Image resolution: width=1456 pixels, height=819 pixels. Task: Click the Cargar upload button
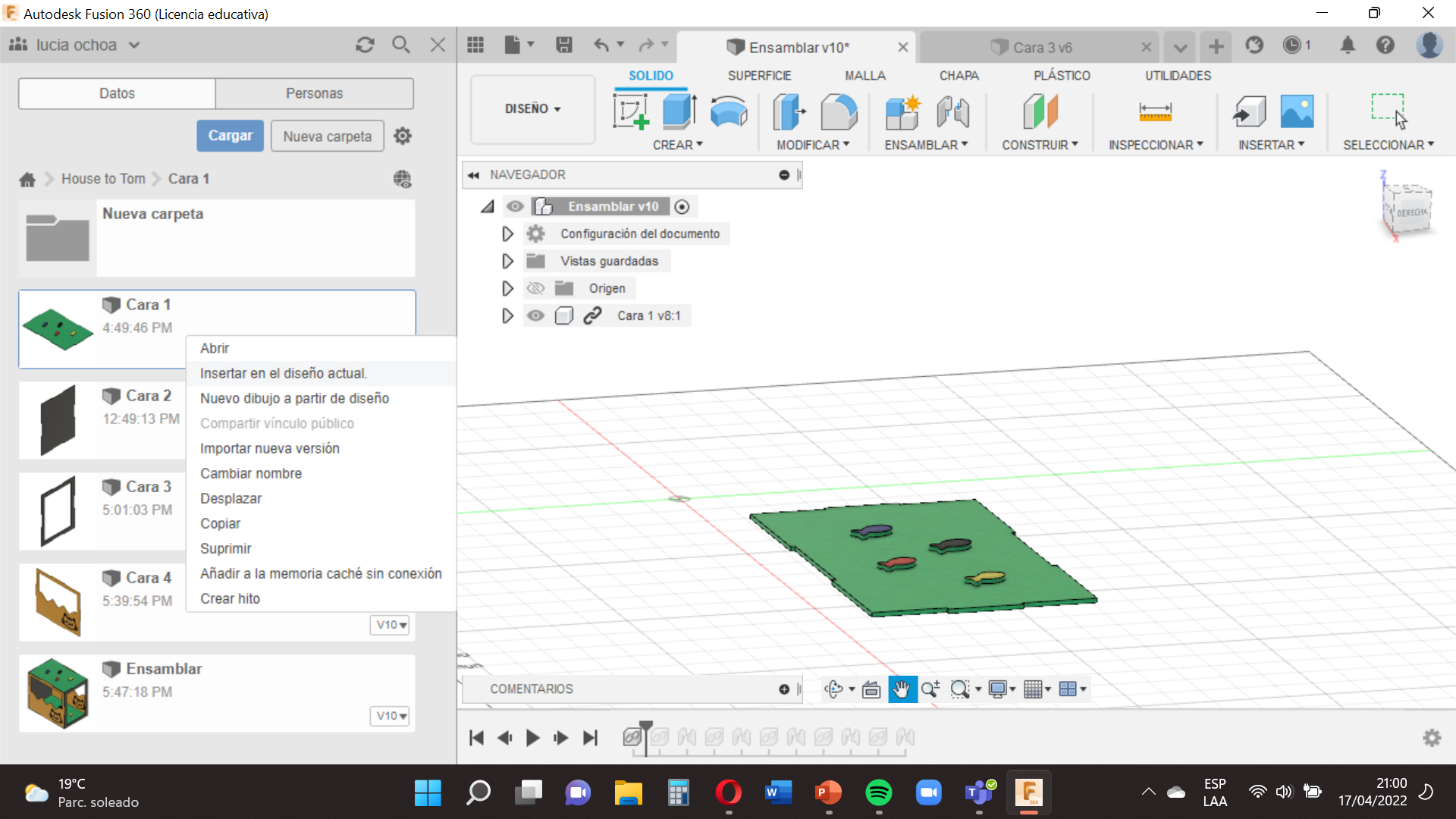[x=230, y=136]
